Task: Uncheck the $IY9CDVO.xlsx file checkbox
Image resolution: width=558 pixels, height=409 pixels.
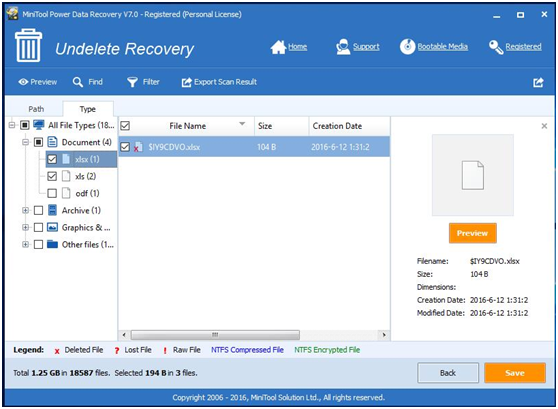Action: click(x=125, y=147)
